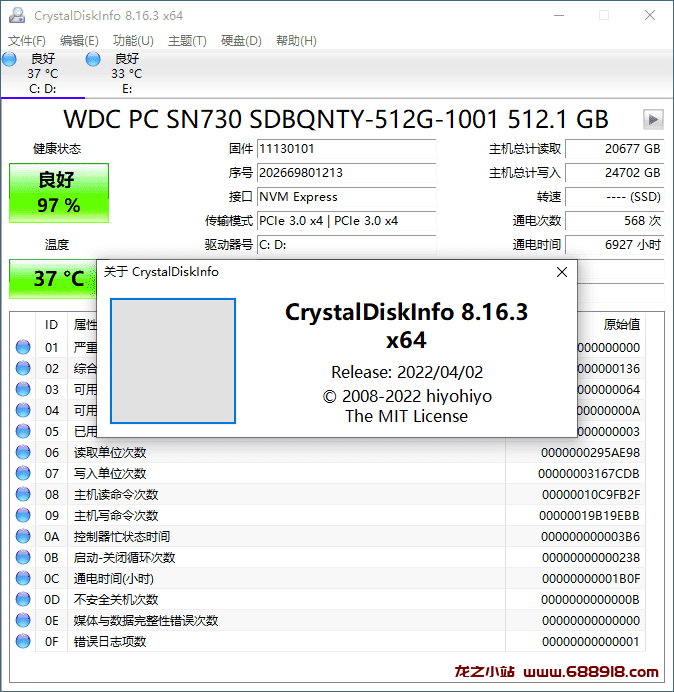Viewport: 674px width, 692px height.
Task: Open the 帮助(H) menu
Action: tap(296, 41)
